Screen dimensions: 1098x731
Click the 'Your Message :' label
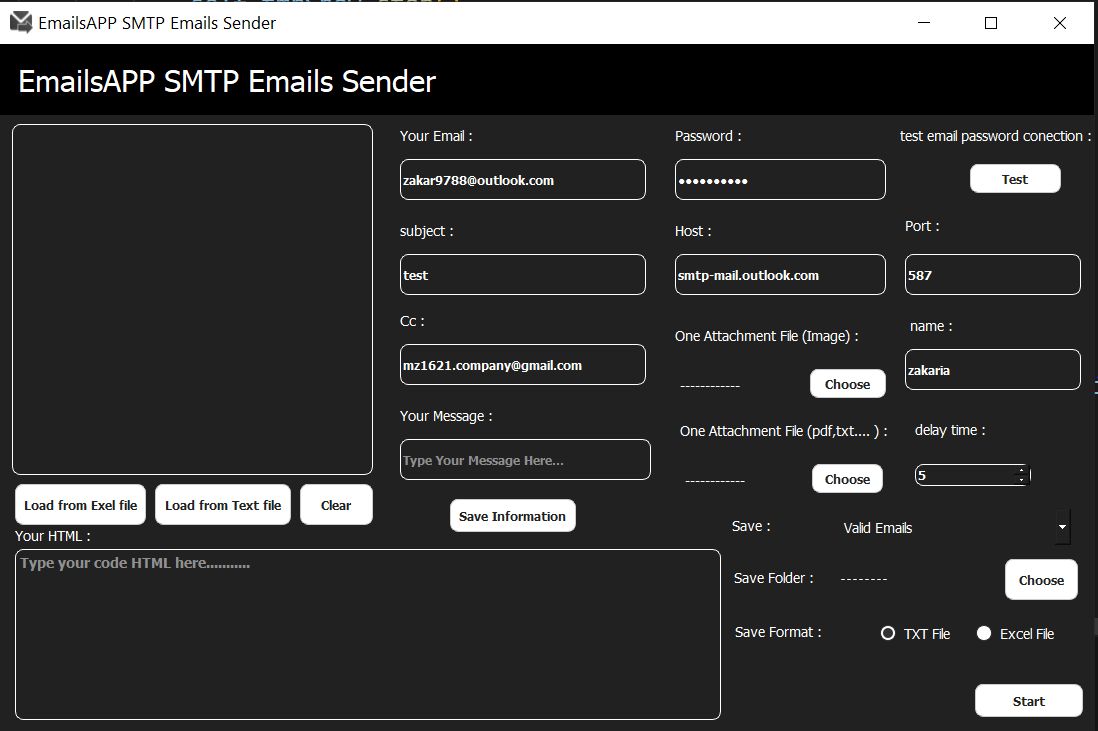[446, 416]
